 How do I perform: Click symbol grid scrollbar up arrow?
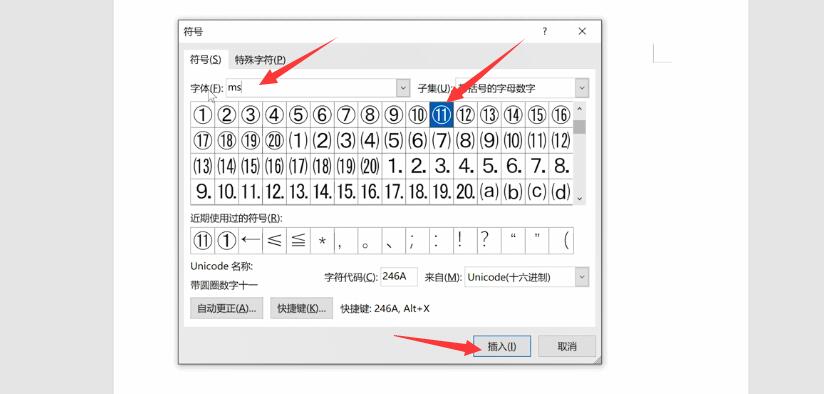point(580,109)
